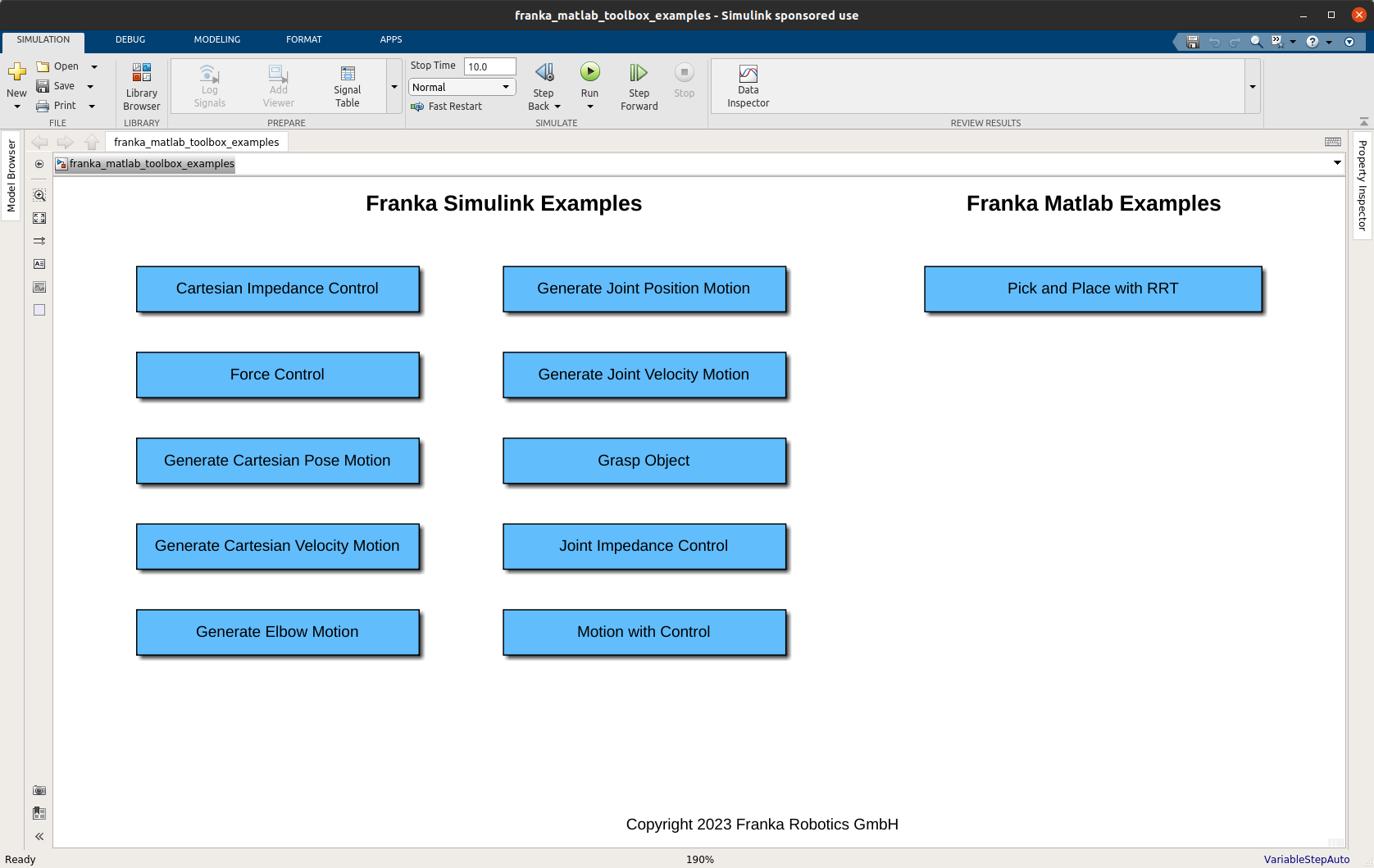Open the Data Inspector
Image resolution: width=1374 pixels, height=868 pixels.
click(x=748, y=87)
